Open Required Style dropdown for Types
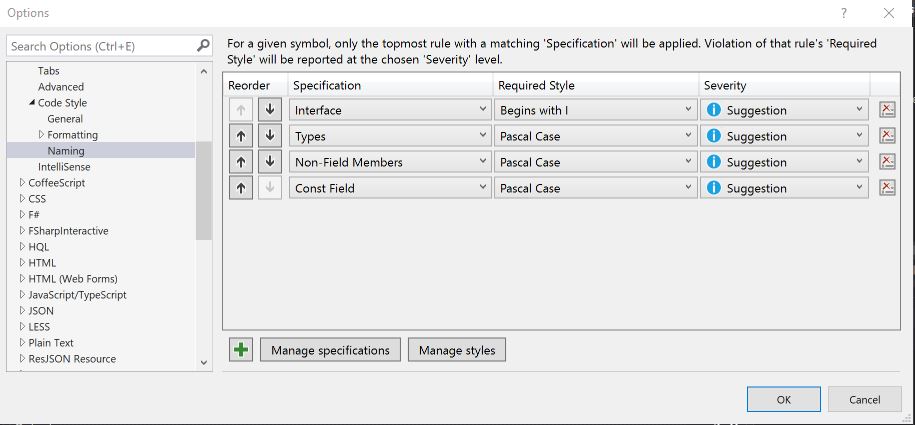Image resolution: width=915 pixels, height=425 pixels. (x=595, y=136)
